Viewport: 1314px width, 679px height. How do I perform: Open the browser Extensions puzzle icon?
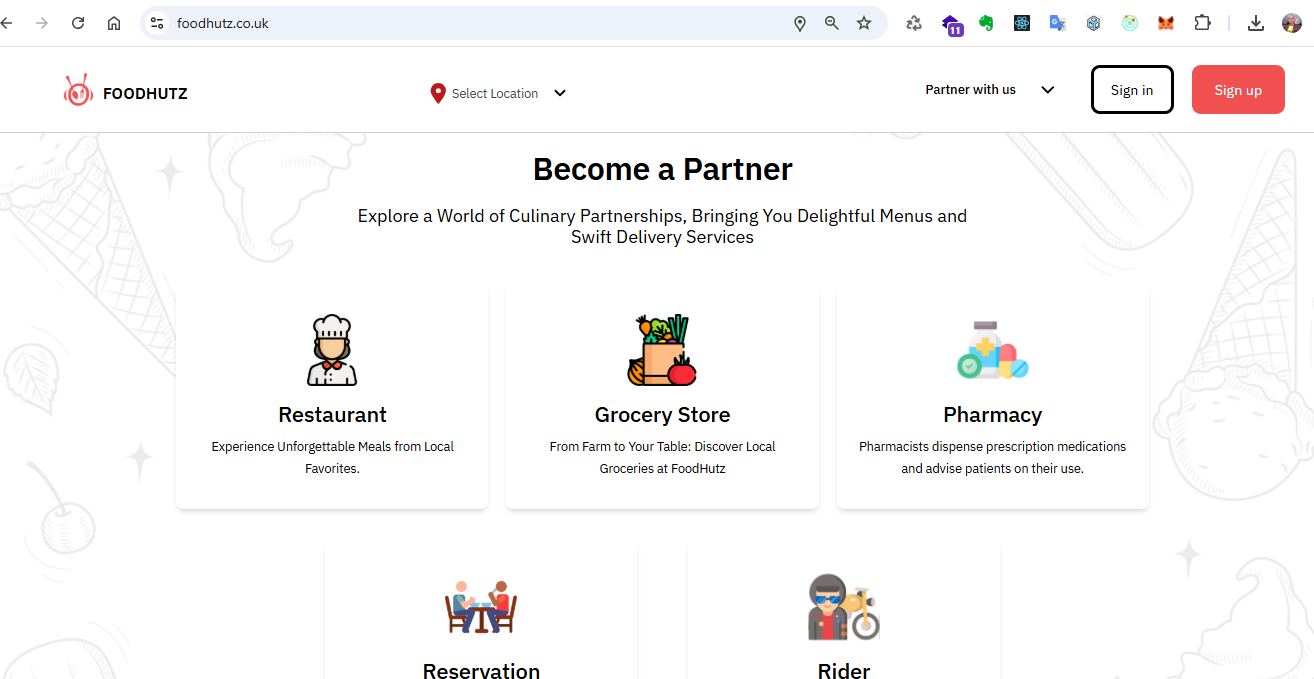tap(1202, 23)
